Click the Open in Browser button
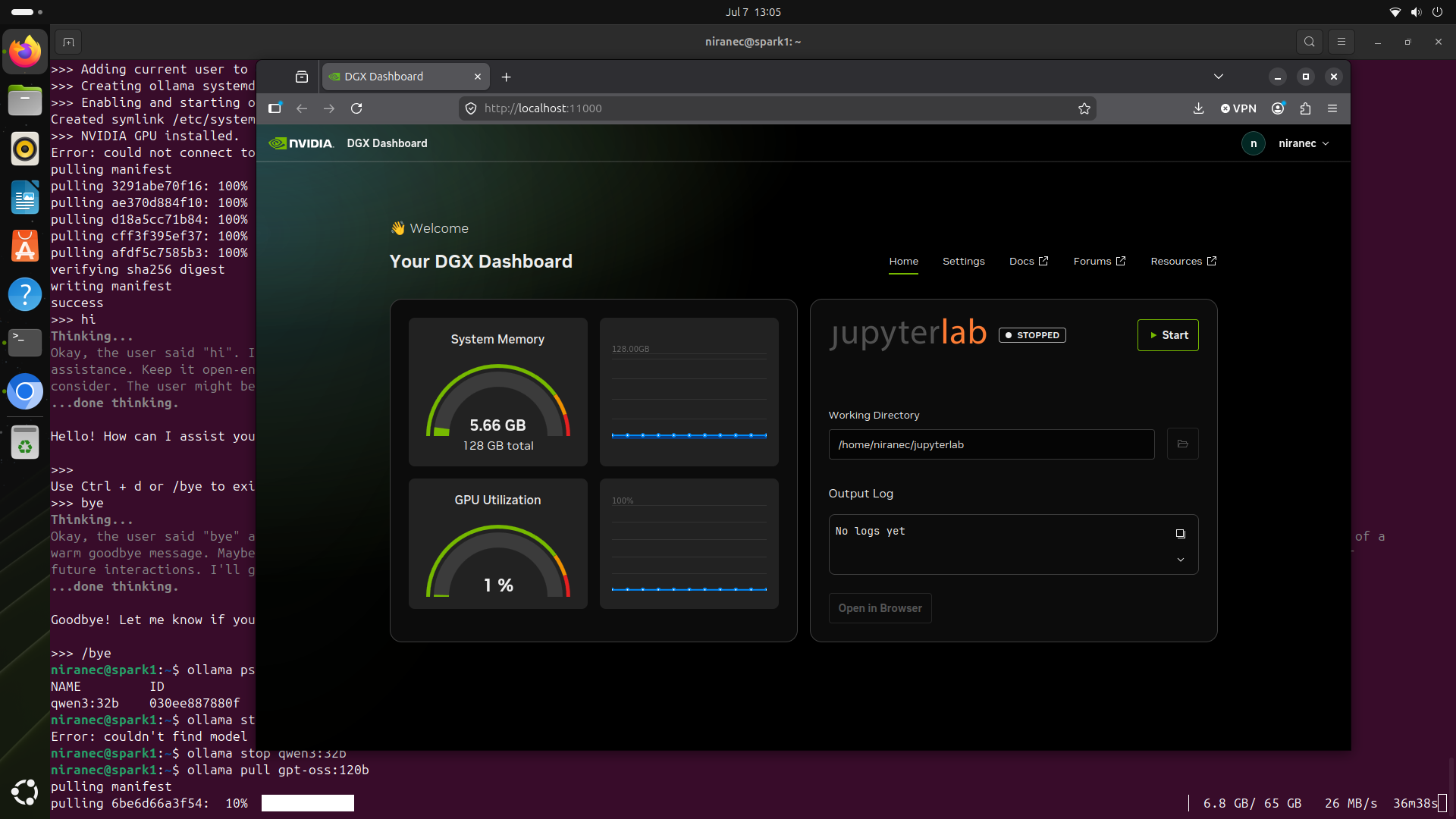 pyautogui.click(x=880, y=608)
